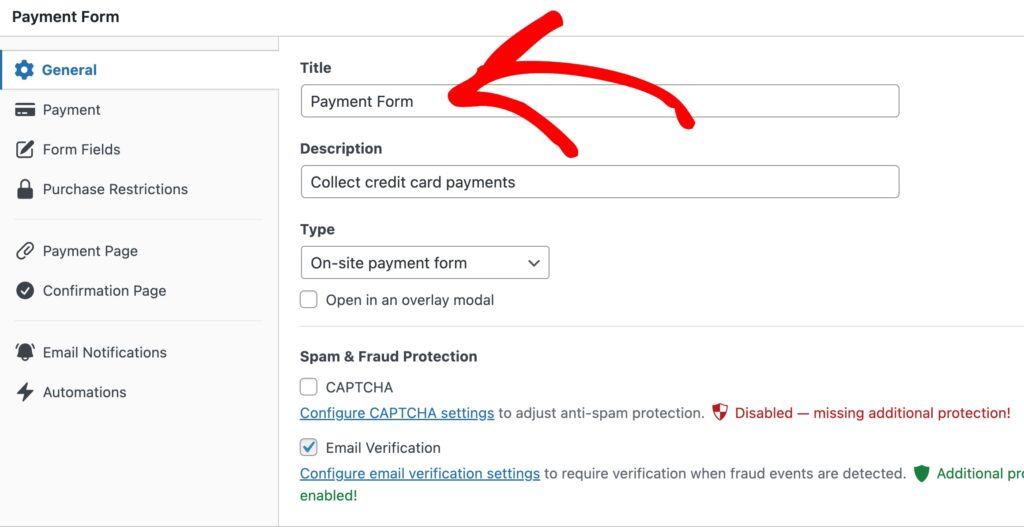1024x527 pixels.
Task: Go to the Purchase Restrictions tab
Action: tap(115, 189)
